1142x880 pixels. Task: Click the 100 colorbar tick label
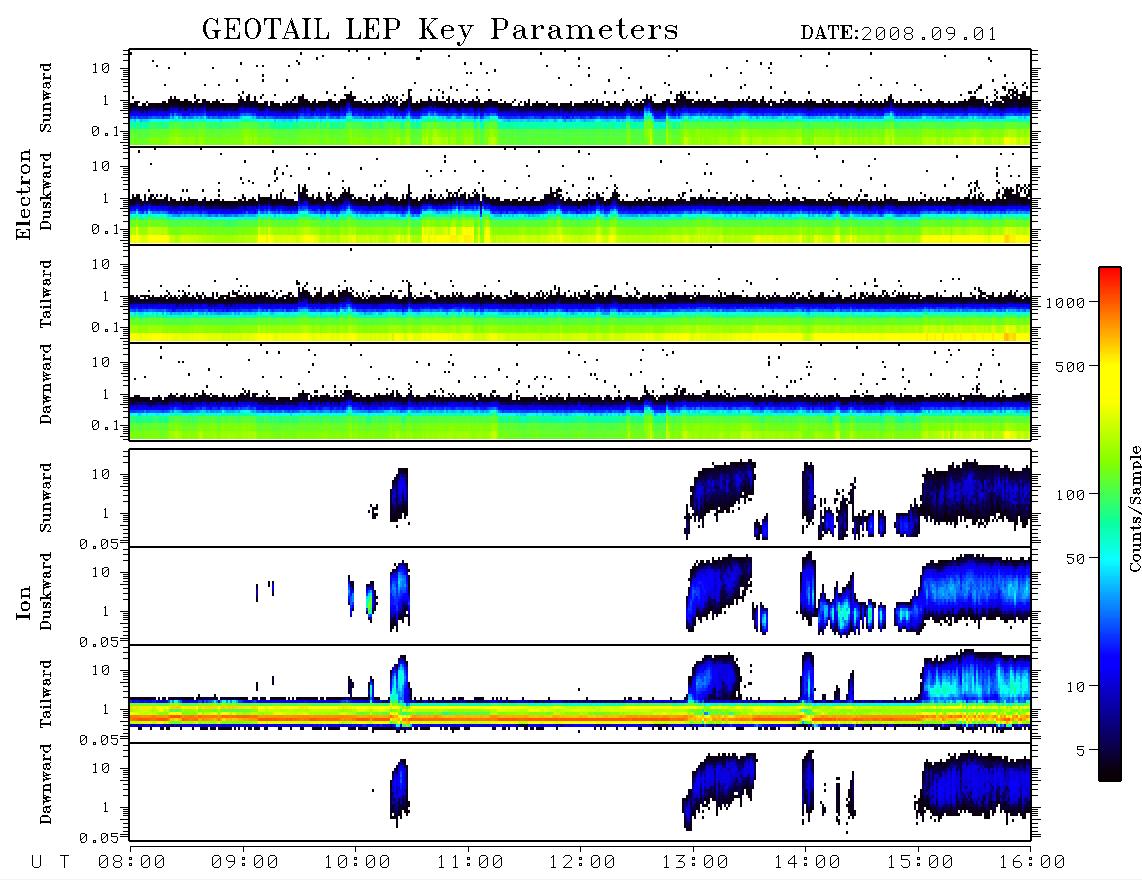tap(1070, 495)
